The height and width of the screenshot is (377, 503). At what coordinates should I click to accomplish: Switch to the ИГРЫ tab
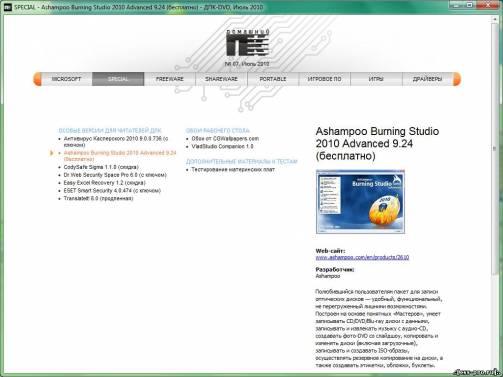[376, 79]
